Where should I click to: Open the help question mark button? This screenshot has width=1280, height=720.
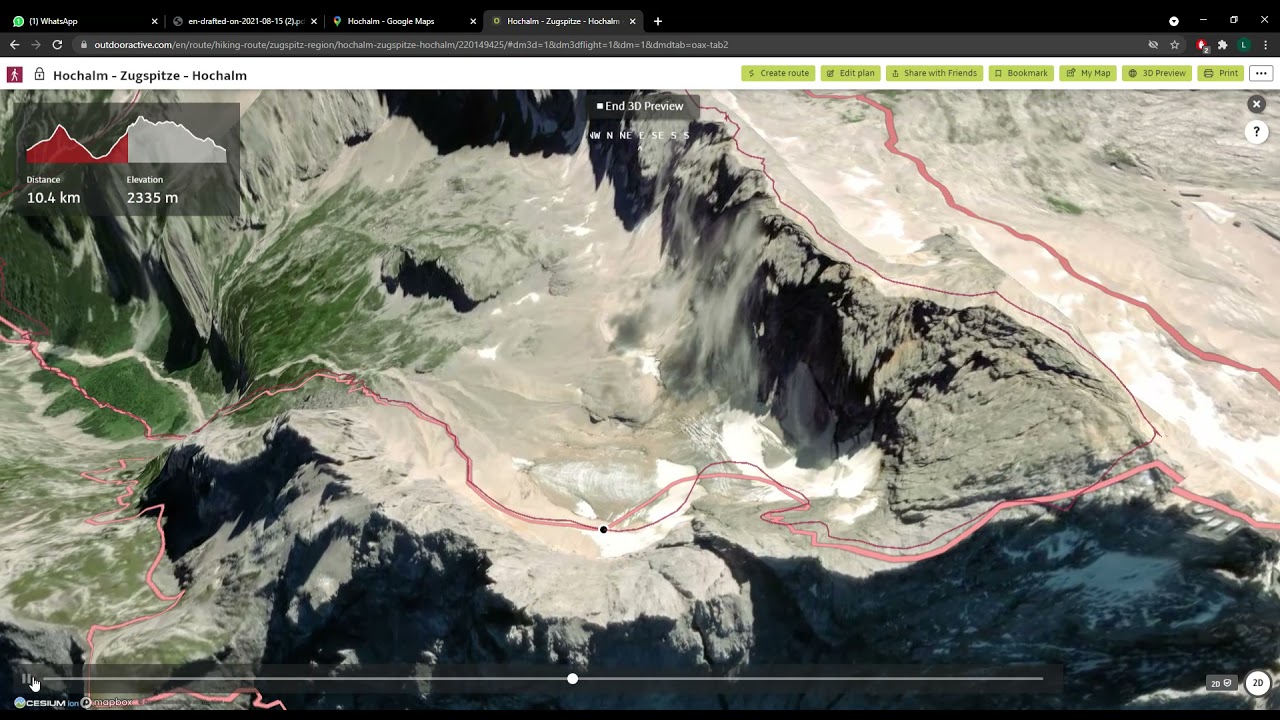point(1257,132)
